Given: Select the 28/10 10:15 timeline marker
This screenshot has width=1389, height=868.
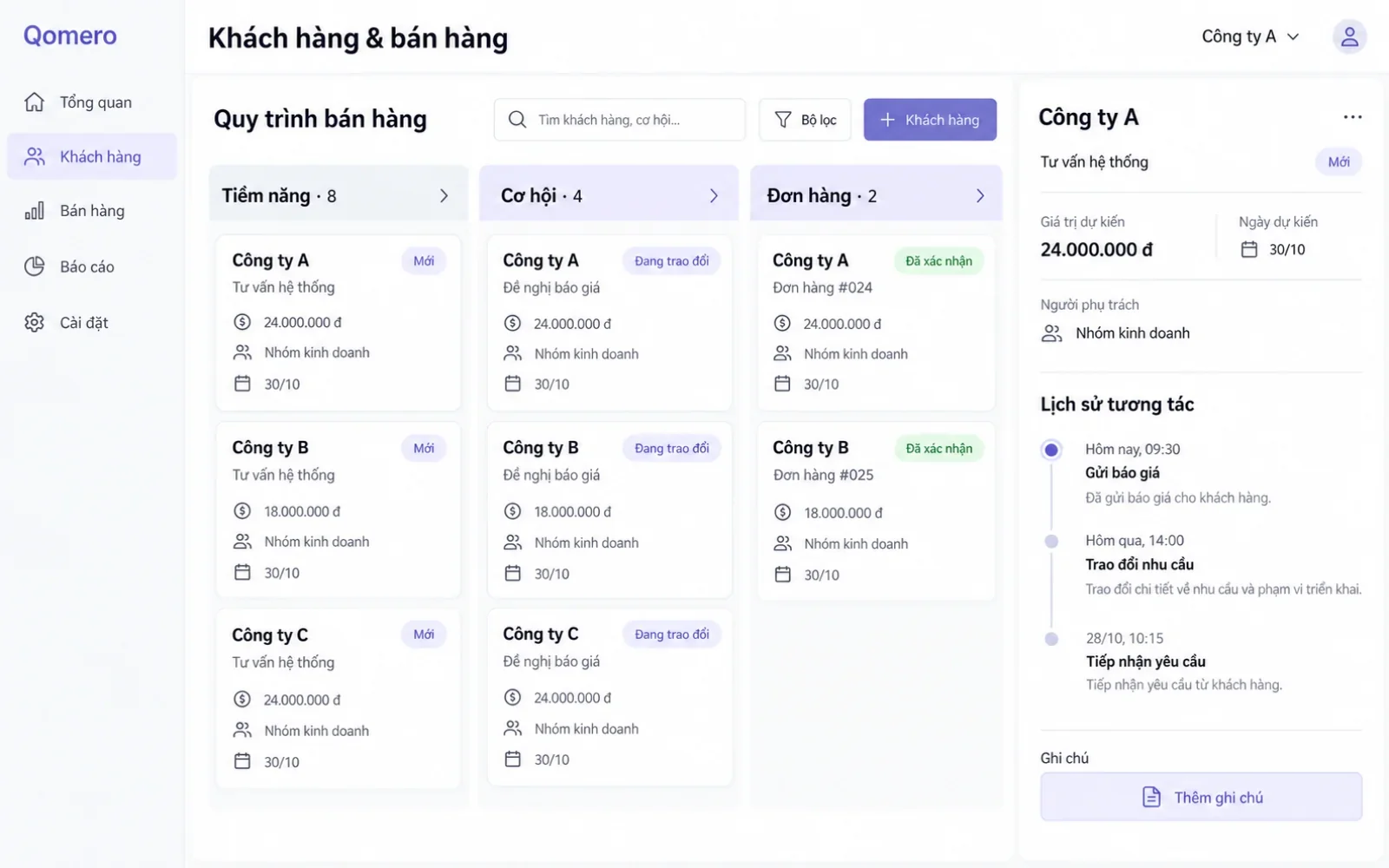Looking at the screenshot, I should [1051, 639].
